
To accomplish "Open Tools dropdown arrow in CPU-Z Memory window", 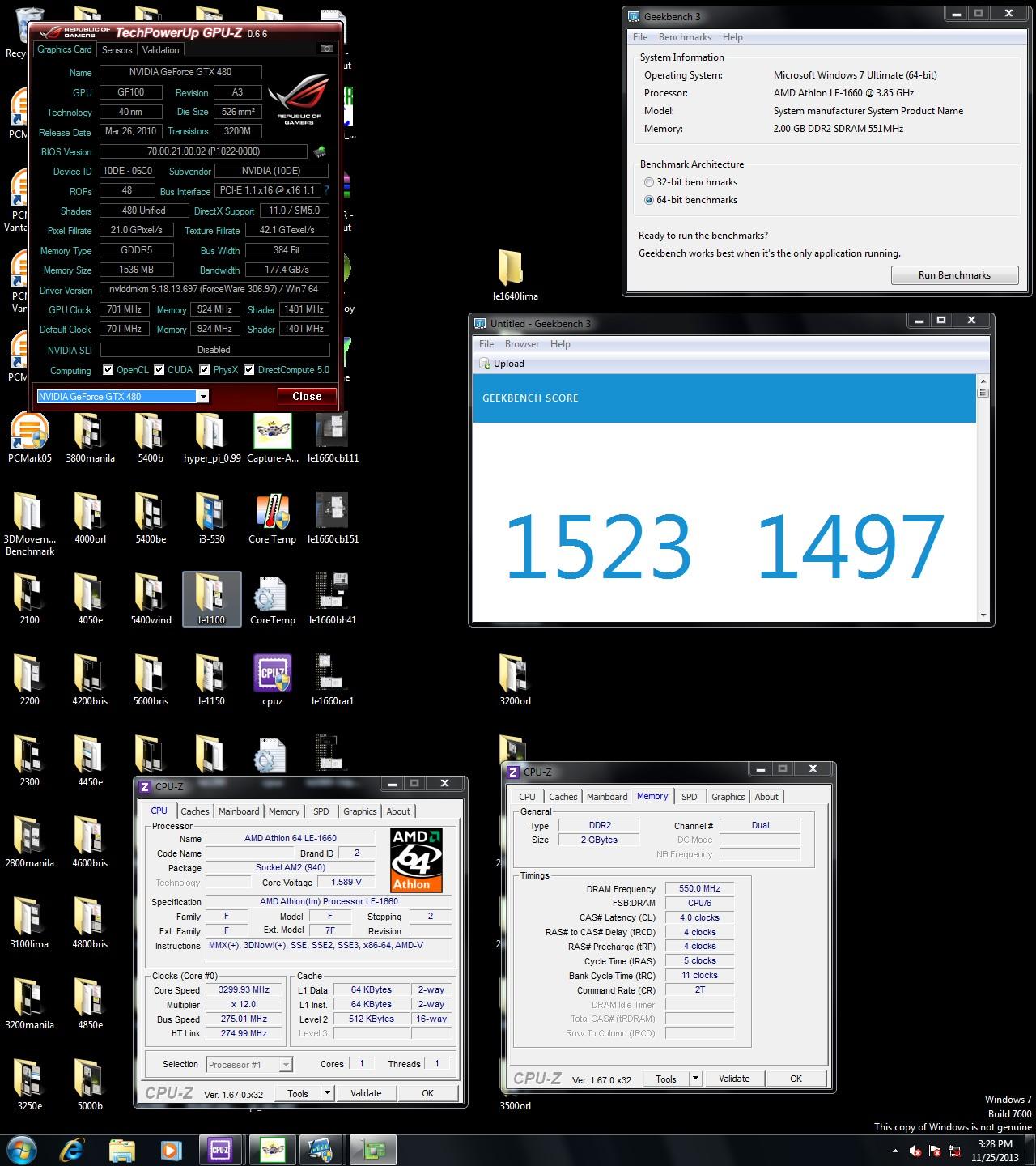I will pyautogui.click(x=695, y=1079).
